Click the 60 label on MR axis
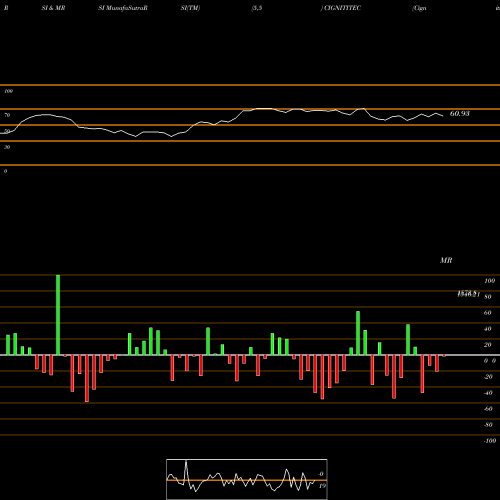Screen dimensions: 500x500 click(488, 313)
